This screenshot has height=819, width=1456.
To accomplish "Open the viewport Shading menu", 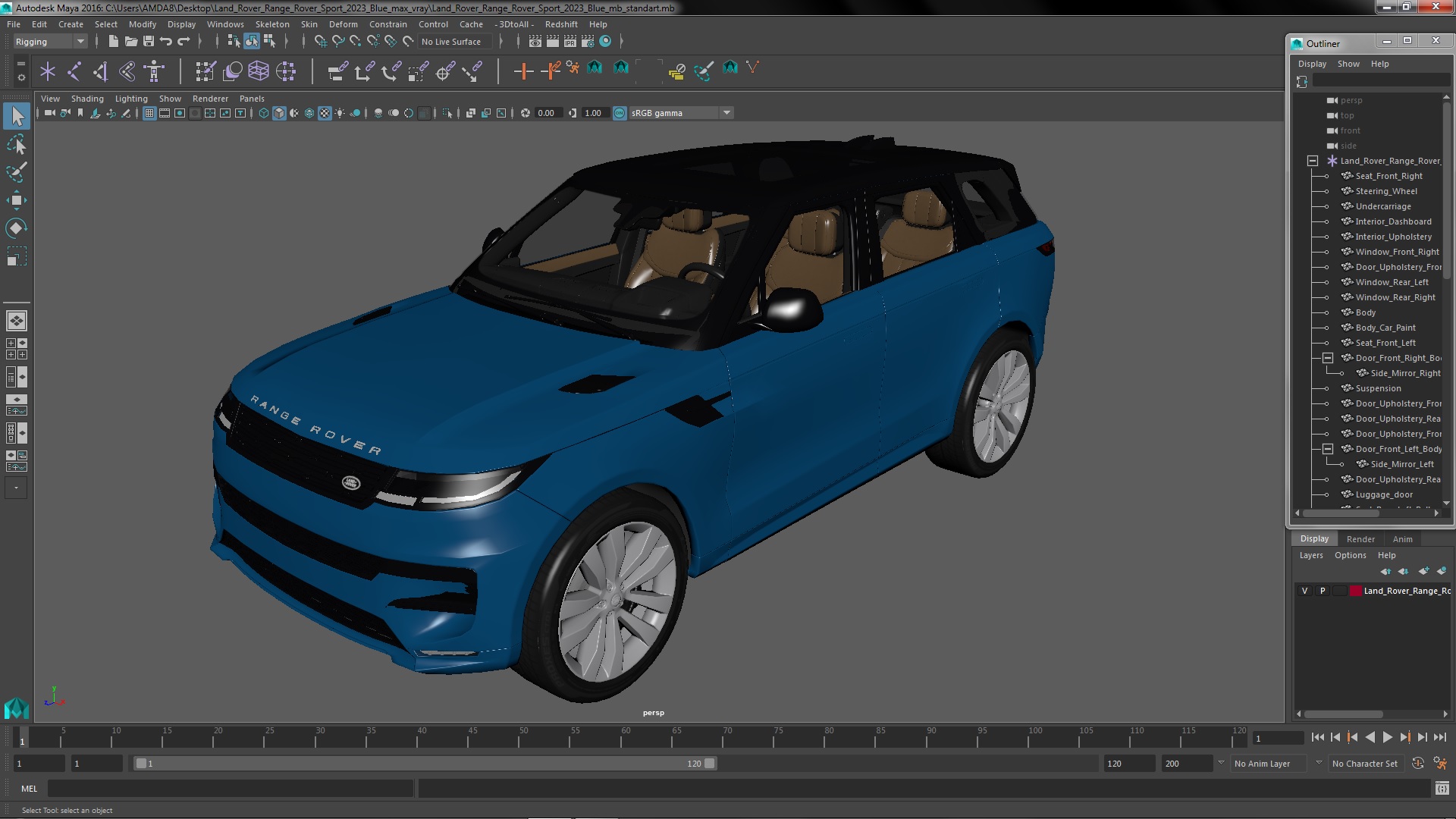I will pos(87,99).
